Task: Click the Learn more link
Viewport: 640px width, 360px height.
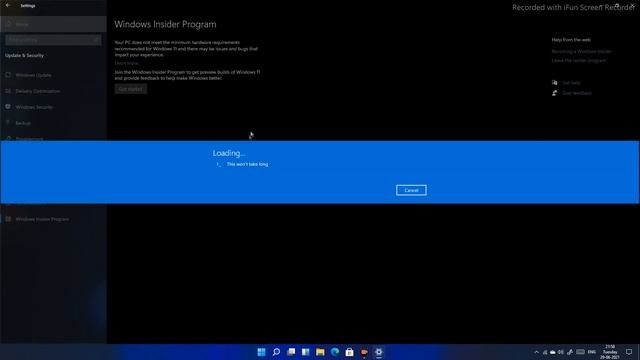Action: (127, 63)
